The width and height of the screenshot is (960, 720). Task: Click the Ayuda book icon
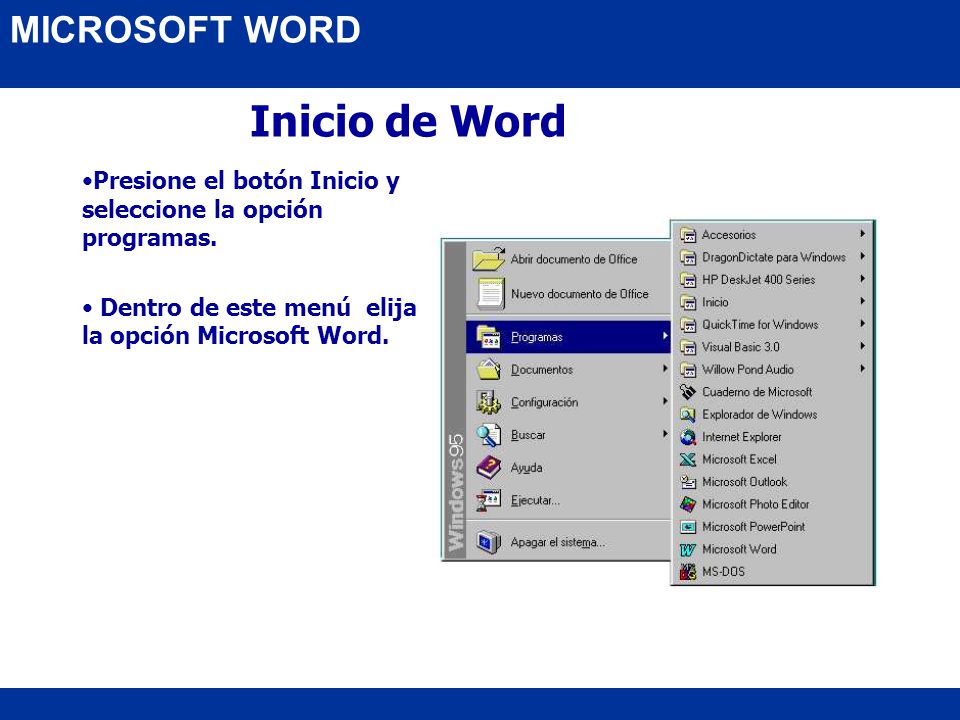(x=489, y=468)
